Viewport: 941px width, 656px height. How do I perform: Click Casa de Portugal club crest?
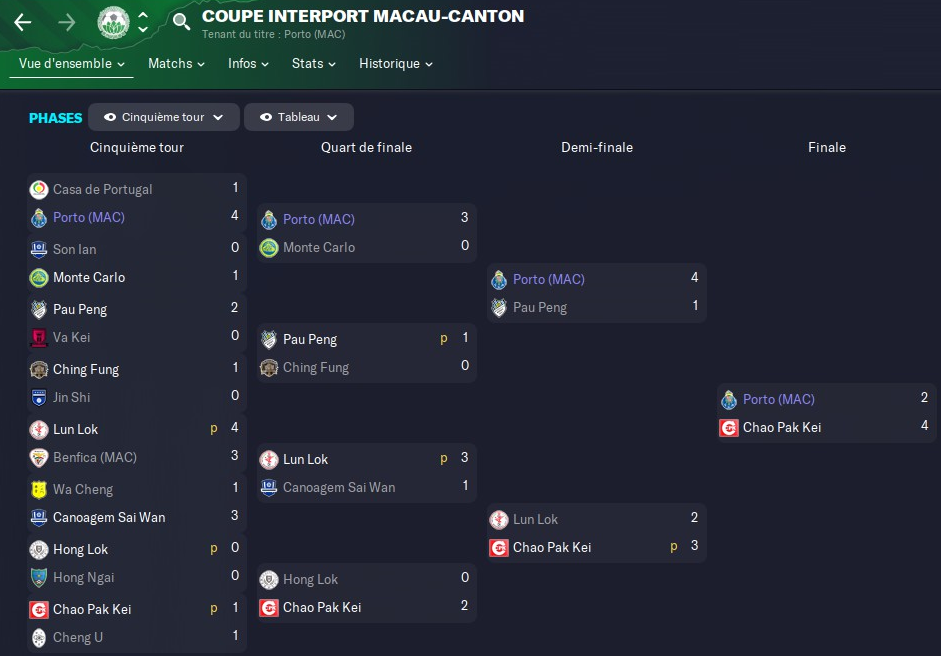[39, 189]
